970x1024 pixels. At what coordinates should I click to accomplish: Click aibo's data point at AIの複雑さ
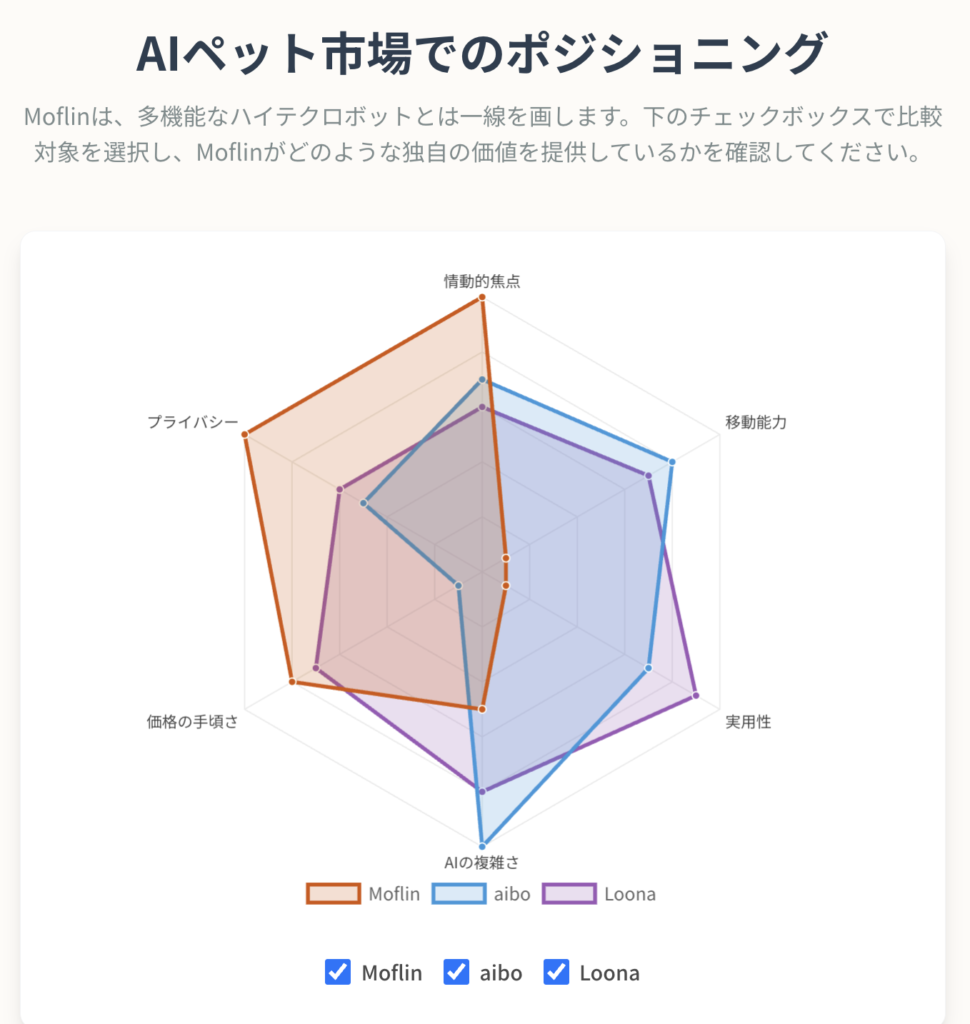pyautogui.click(x=482, y=846)
